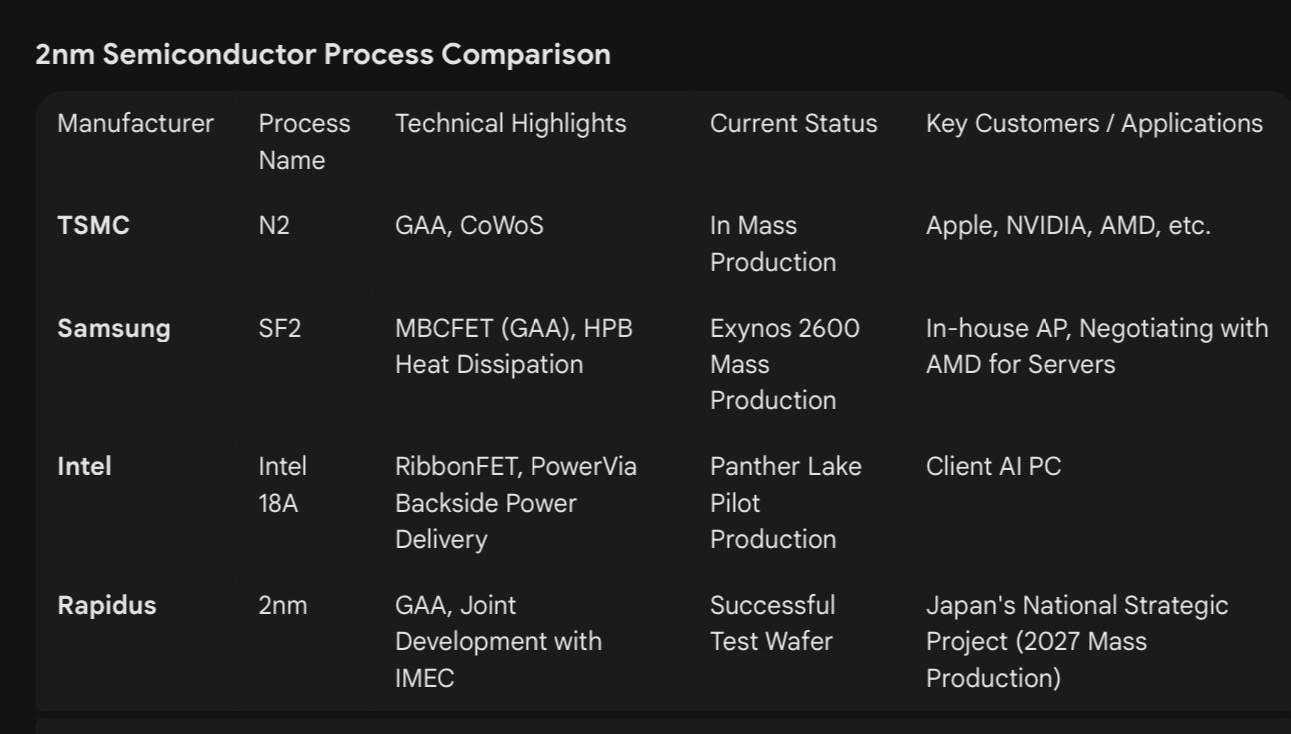
Task: Click the "2nm Semiconductor Process Comparison" title
Action: click(x=322, y=54)
